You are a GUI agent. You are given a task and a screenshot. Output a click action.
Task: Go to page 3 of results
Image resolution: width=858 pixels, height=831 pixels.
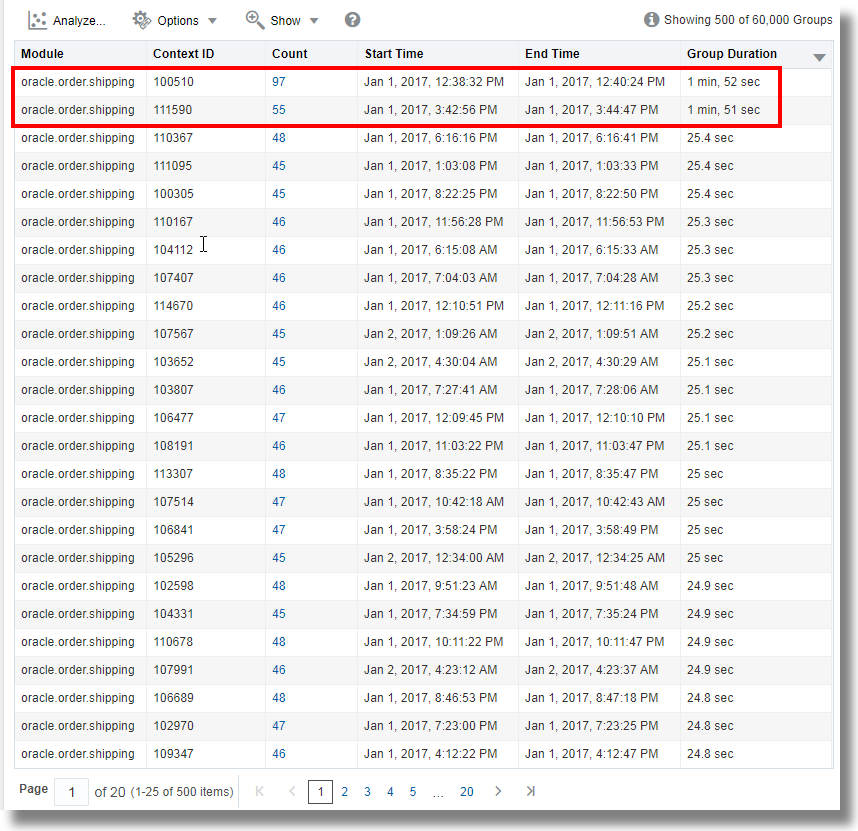(x=367, y=791)
